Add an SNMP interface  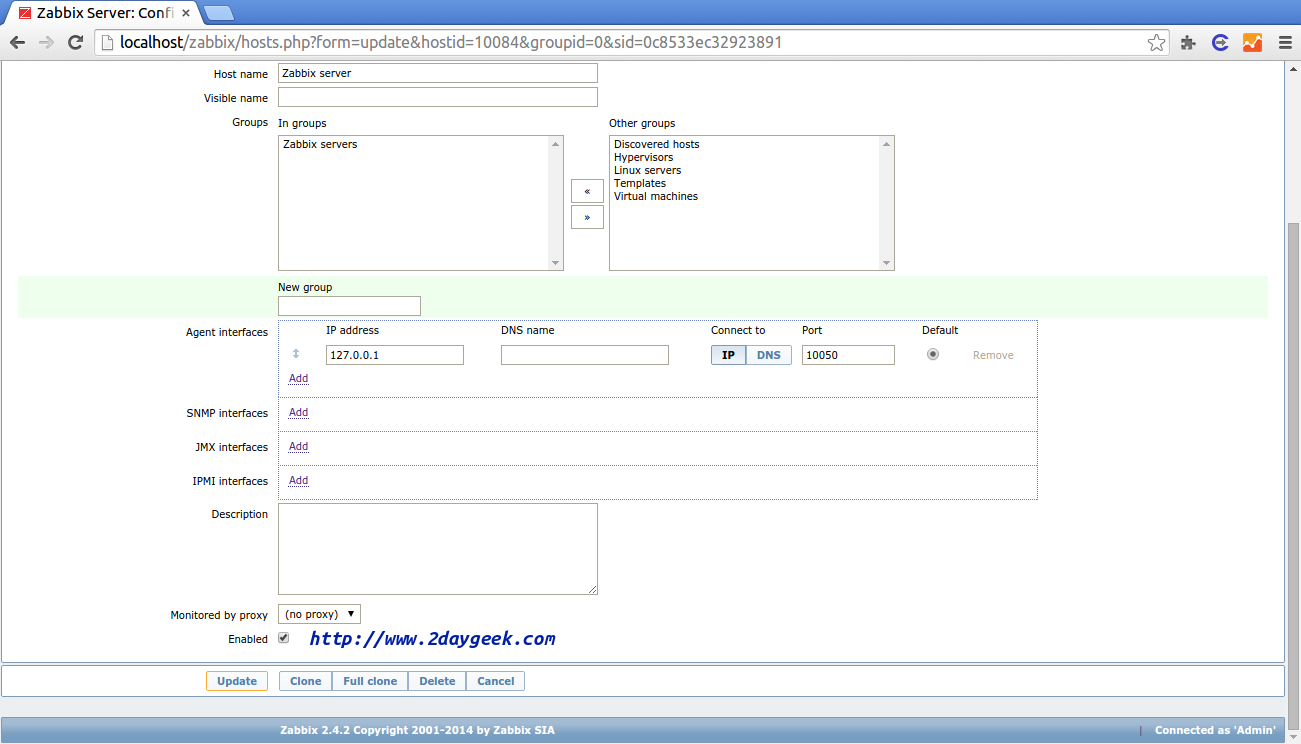click(x=298, y=412)
